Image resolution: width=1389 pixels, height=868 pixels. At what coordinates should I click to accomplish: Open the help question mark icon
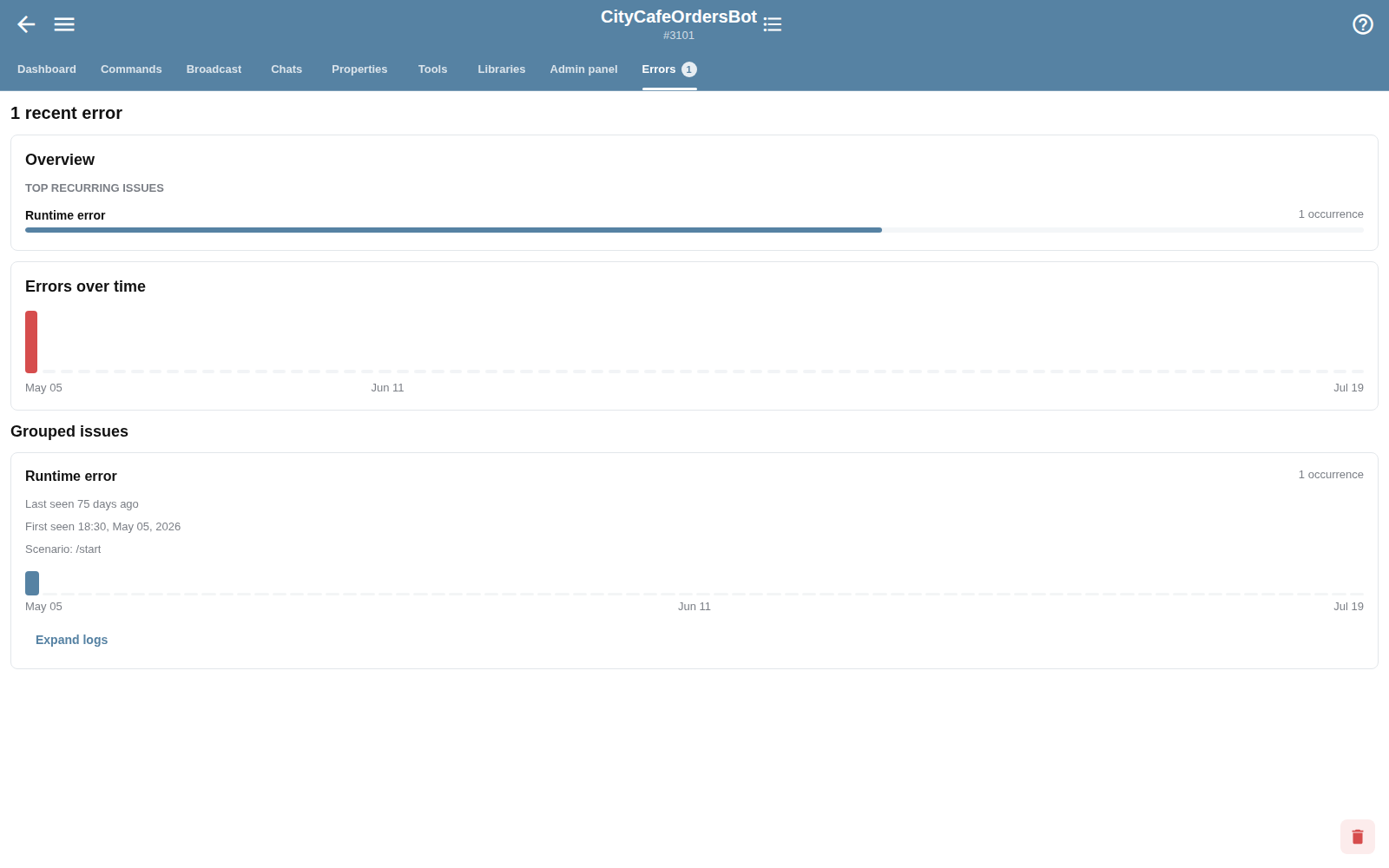pyautogui.click(x=1363, y=24)
